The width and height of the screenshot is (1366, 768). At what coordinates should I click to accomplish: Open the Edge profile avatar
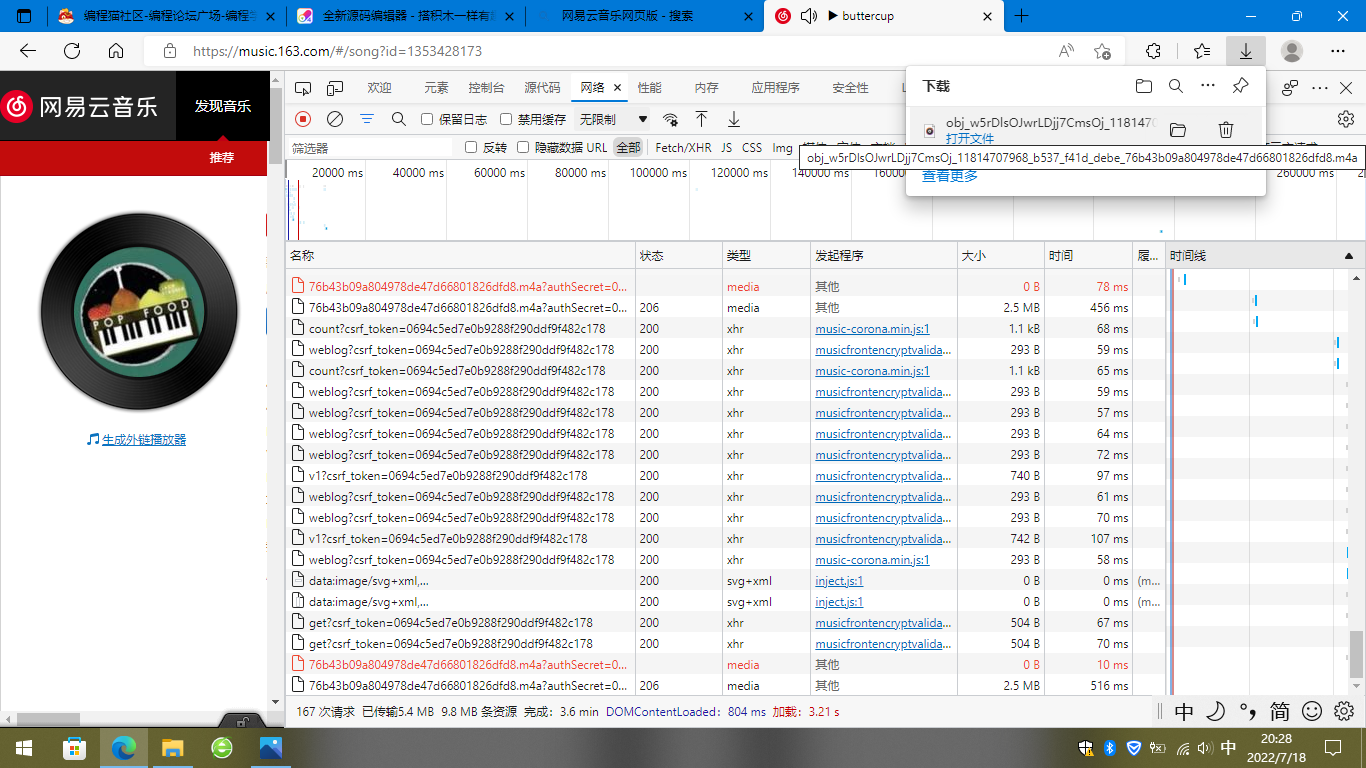[1292, 51]
